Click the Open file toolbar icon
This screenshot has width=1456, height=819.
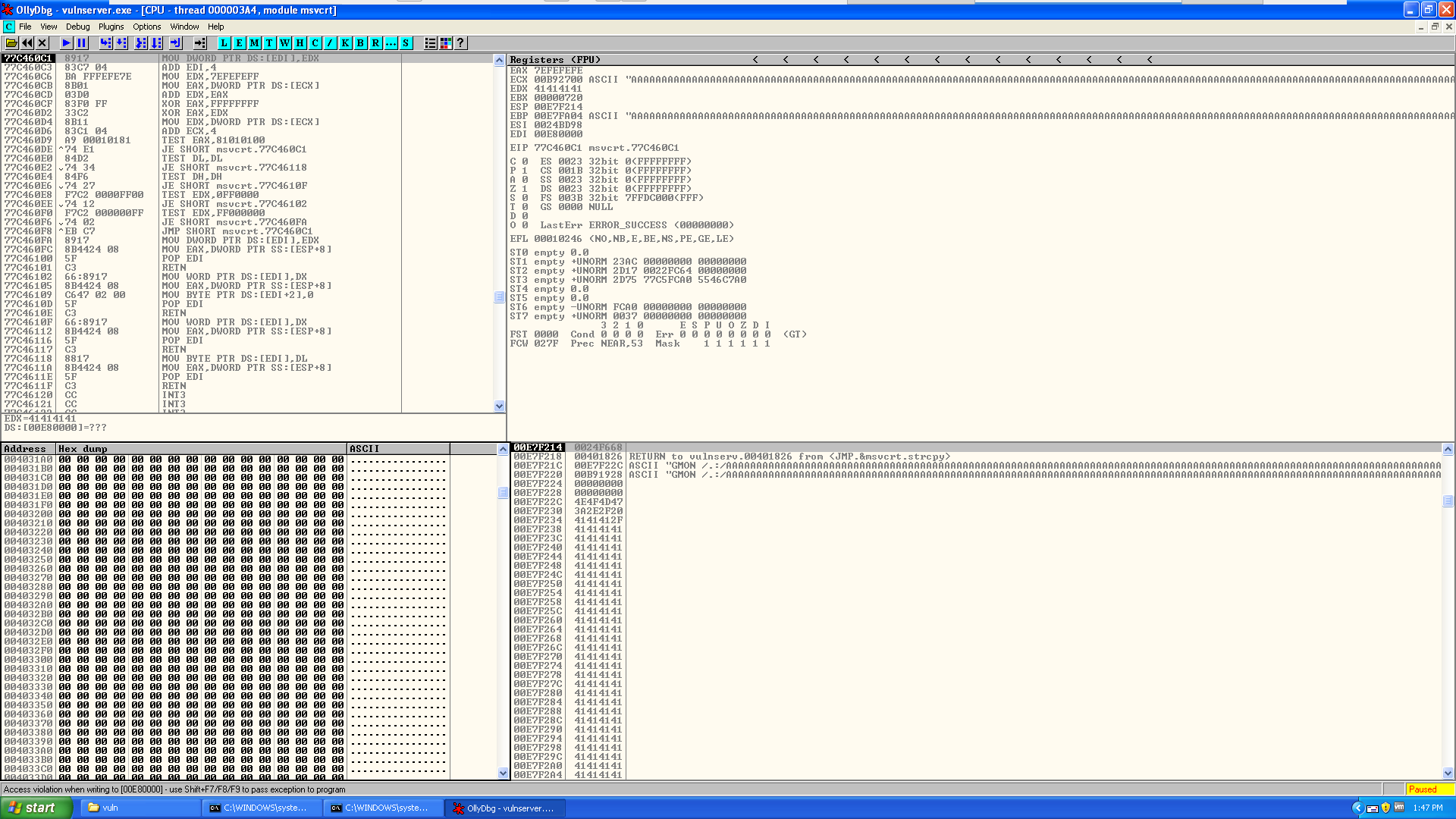(x=11, y=43)
